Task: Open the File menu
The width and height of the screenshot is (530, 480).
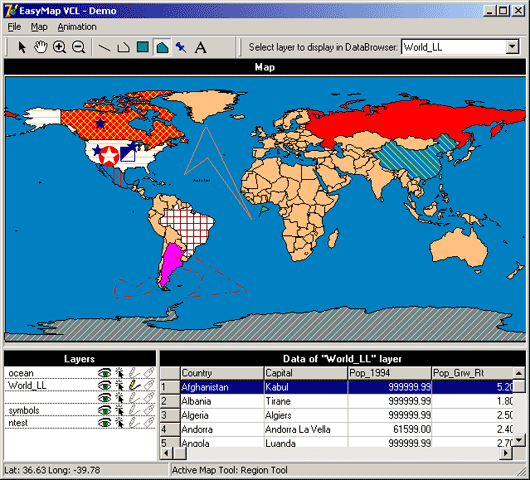Action: (14, 27)
